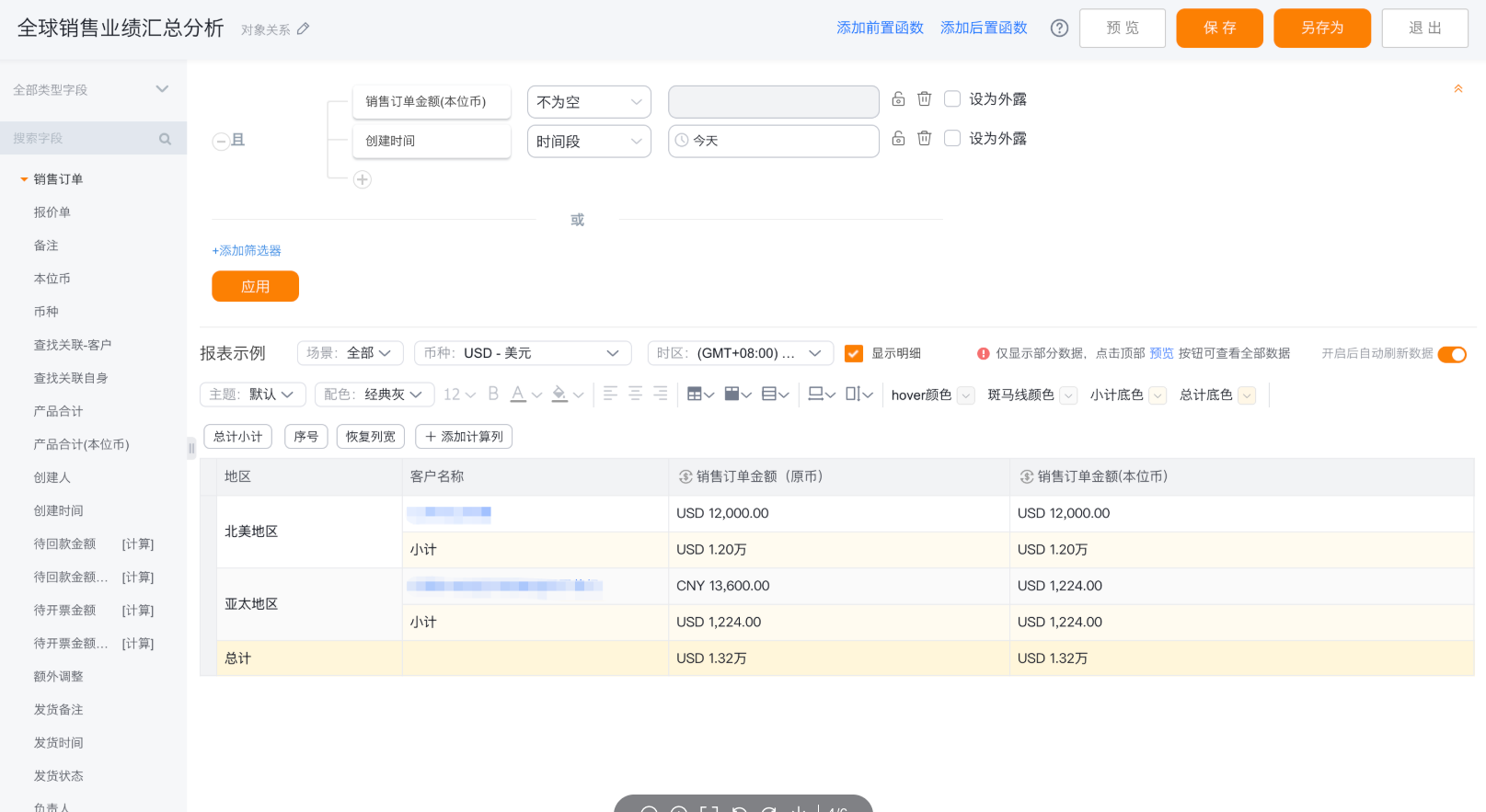The width and height of the screenshot is (1486, 812).
Task: Open the 币种 USD-美元 dropdown
Action: tap(523, 353)
